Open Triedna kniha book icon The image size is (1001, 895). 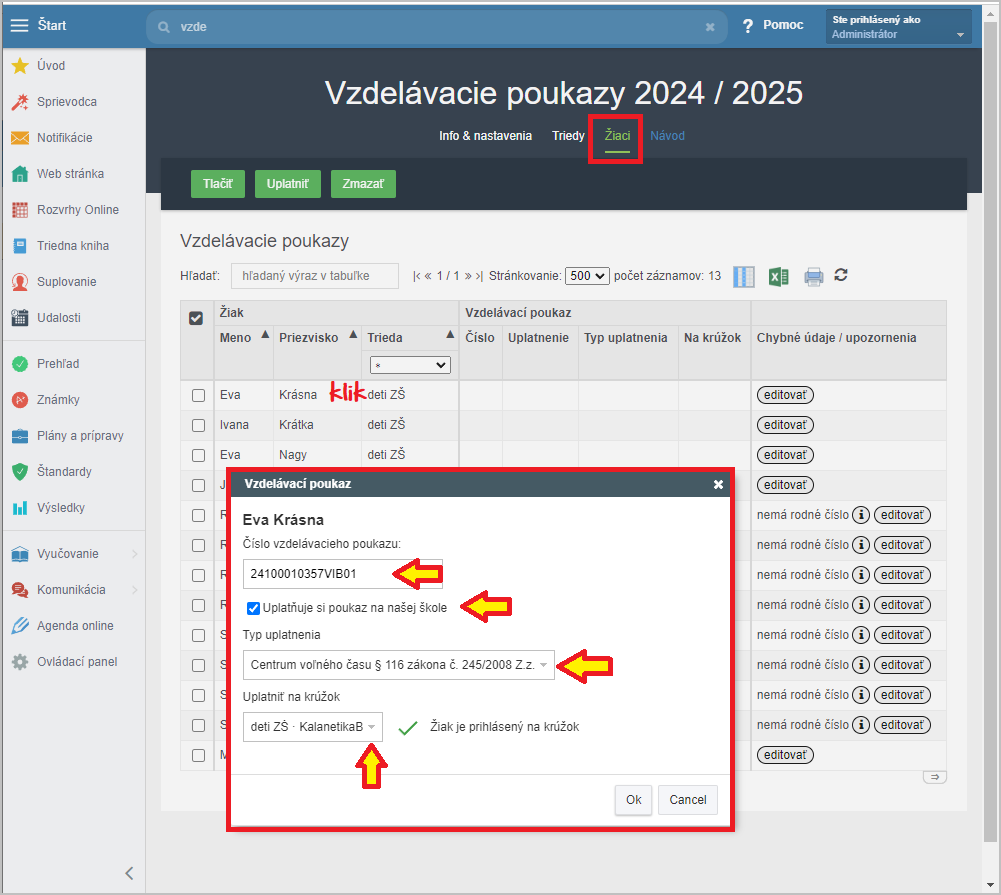[x=20, y=246]
